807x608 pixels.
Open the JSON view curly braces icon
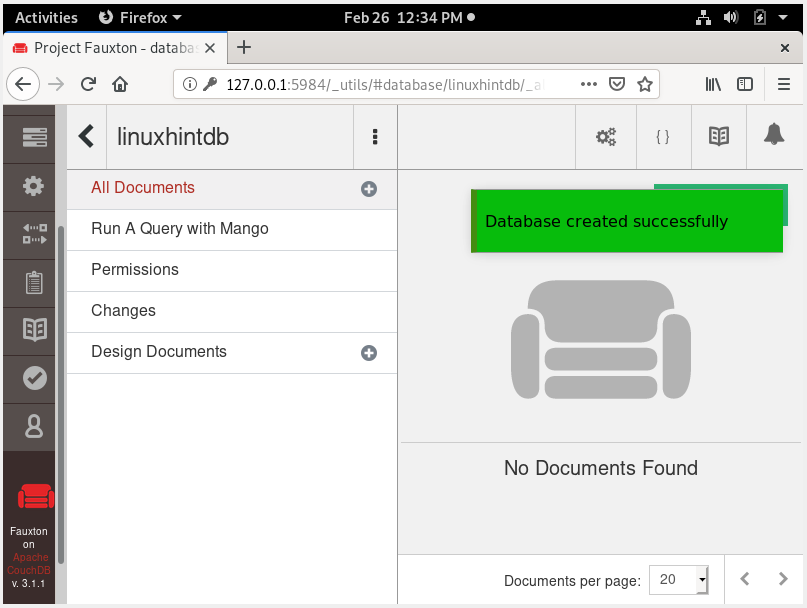(x=662, y=137)
